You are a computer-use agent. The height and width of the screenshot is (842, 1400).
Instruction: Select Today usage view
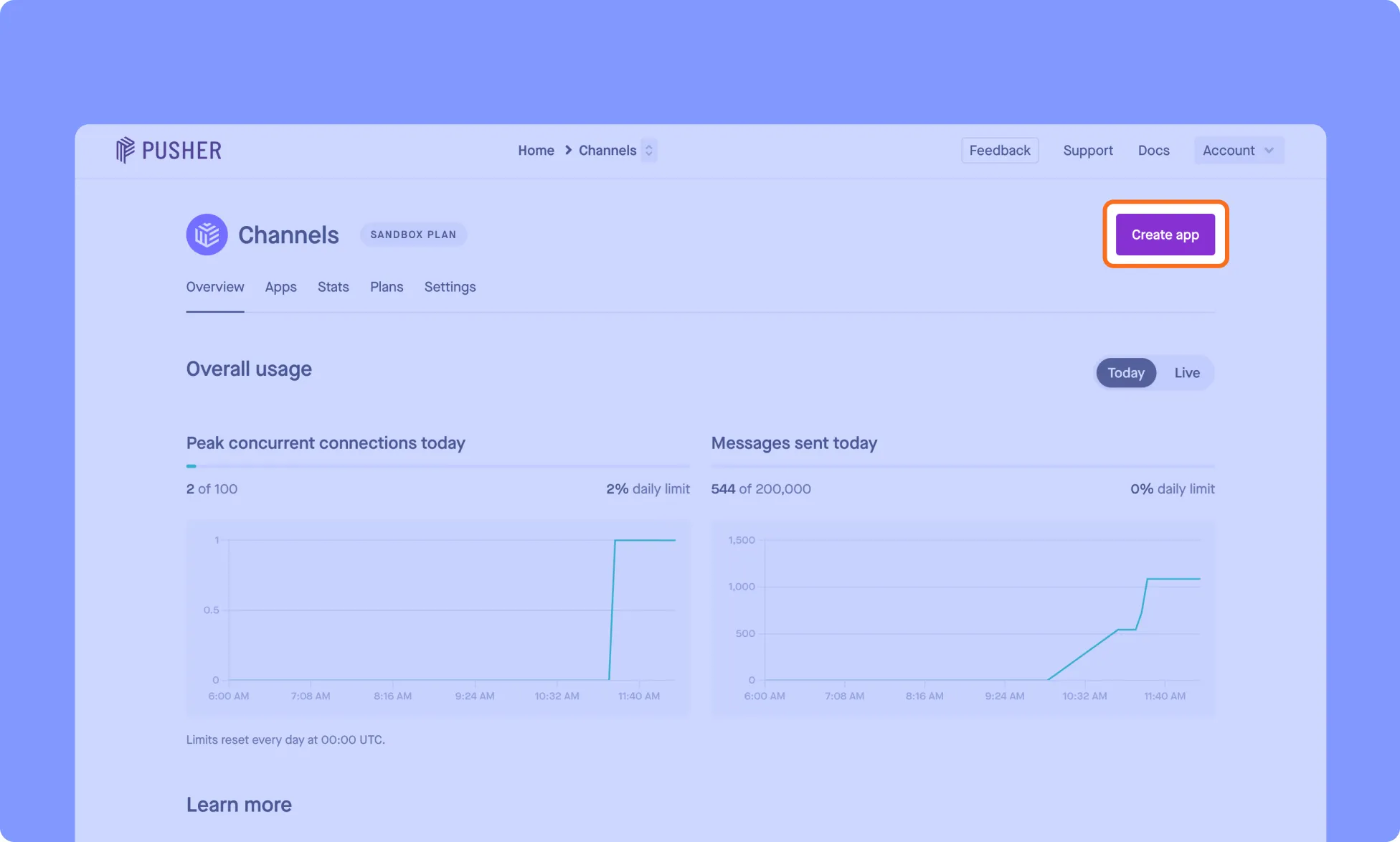click(1126, 373)
